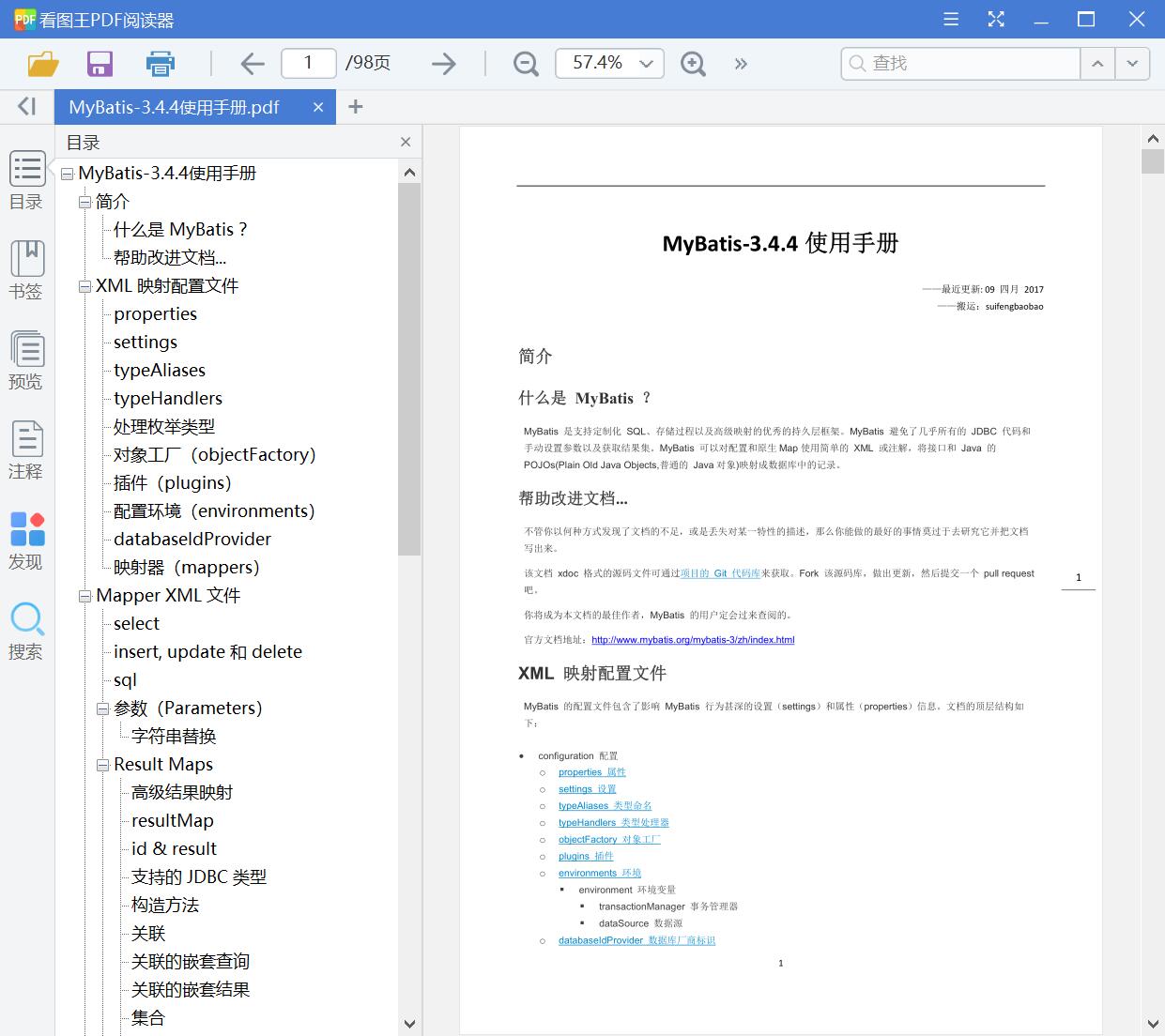Go to next page arrow

point(443,64)
